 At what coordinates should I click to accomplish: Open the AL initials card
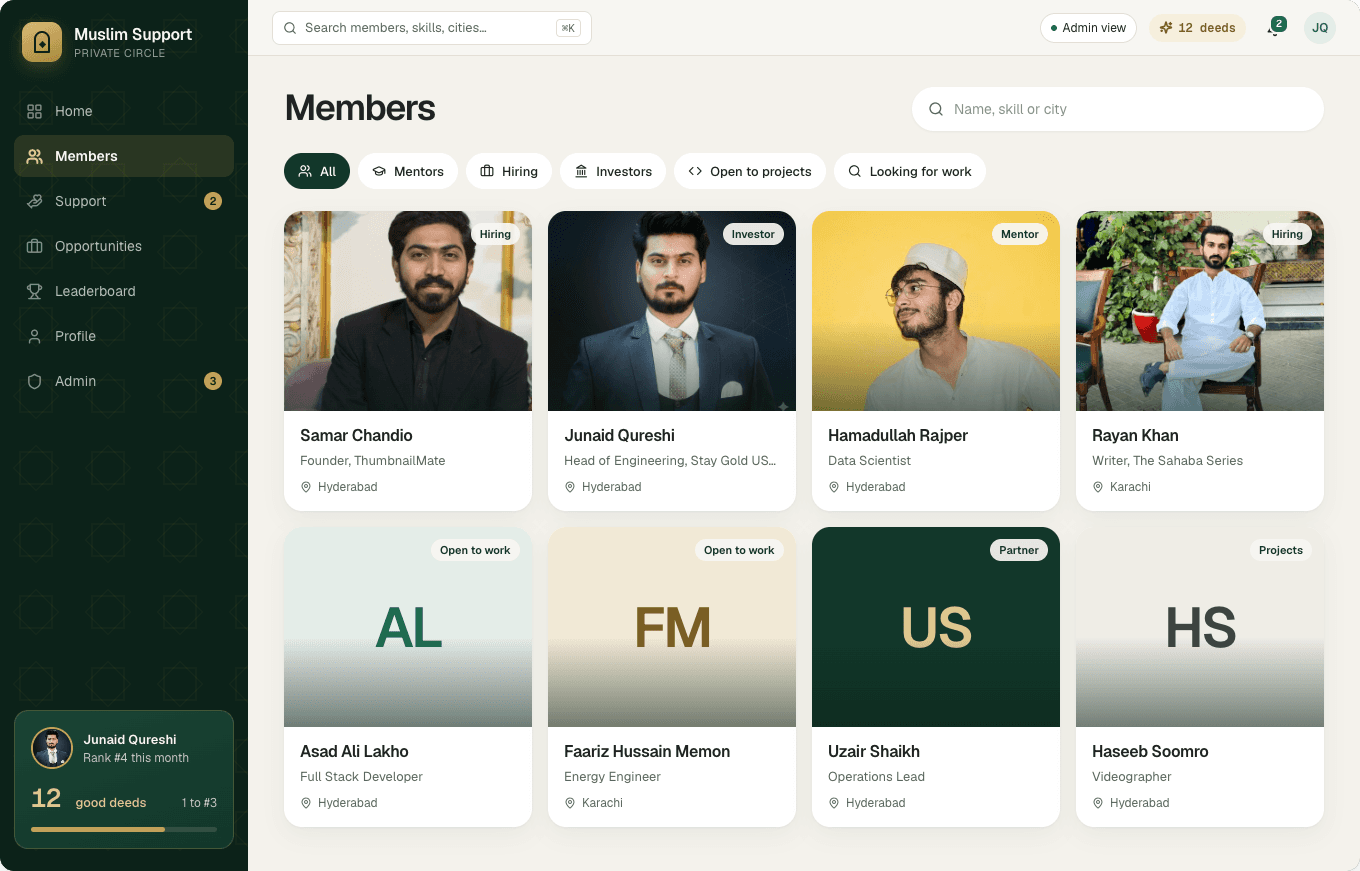click(408, 627)
